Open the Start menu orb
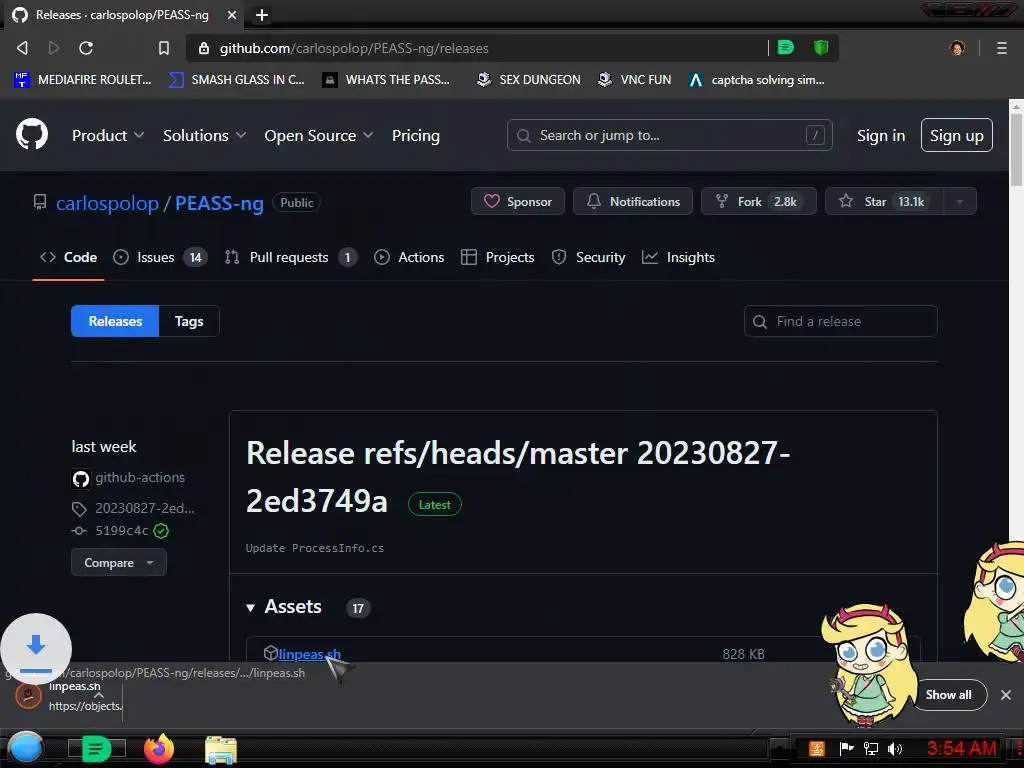The image size is (1024, 768). click(25, 748)
